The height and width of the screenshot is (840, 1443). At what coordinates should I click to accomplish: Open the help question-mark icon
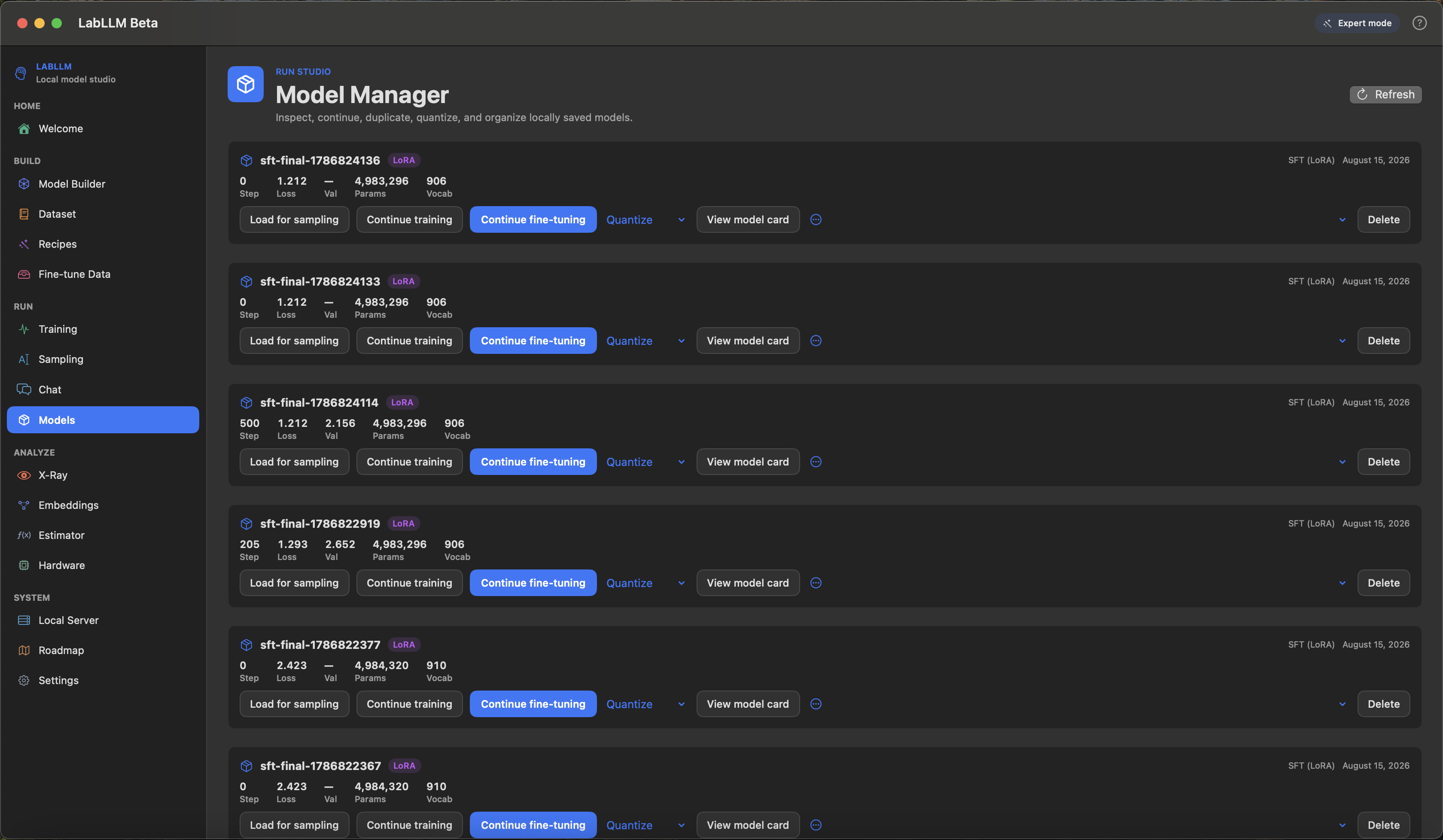point(1419,23)
